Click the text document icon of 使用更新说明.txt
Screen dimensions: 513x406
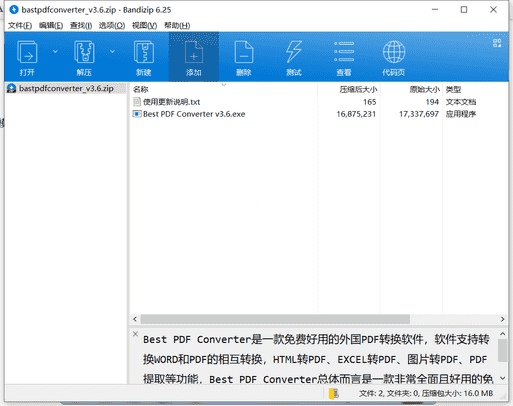click(137, 102)
